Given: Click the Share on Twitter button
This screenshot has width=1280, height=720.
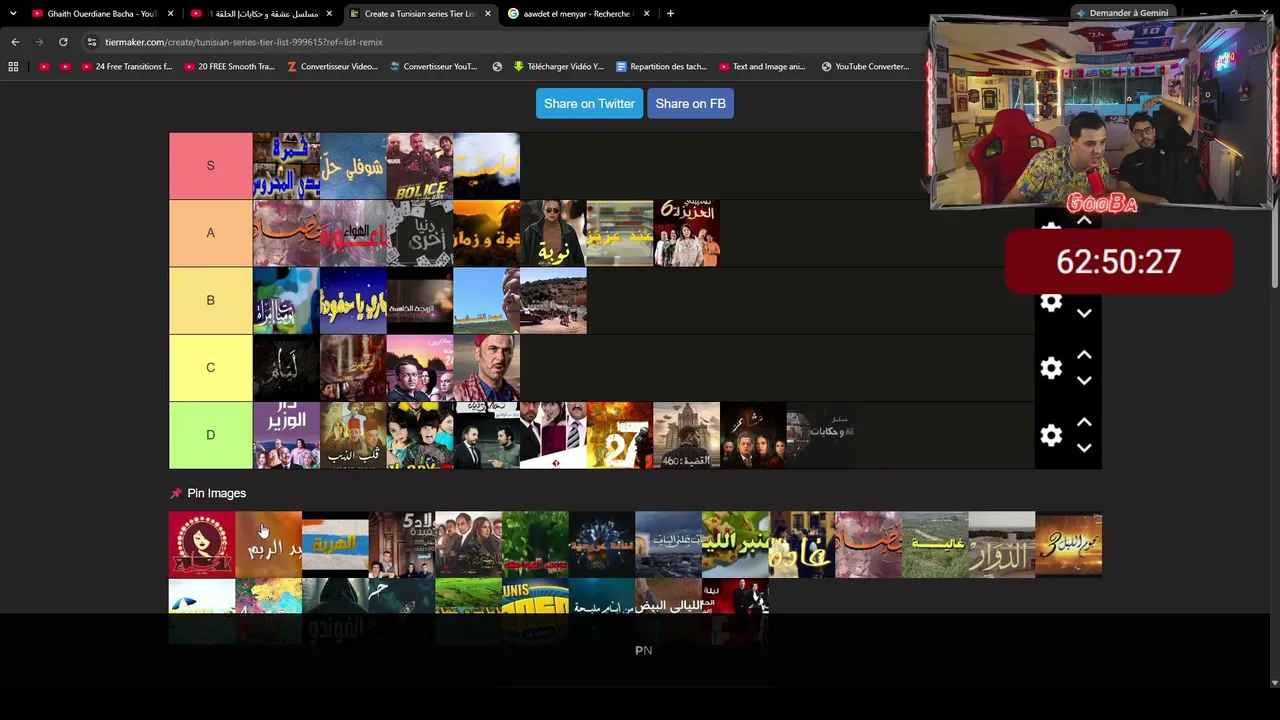Looking at the screenshot, I should 589,104.
